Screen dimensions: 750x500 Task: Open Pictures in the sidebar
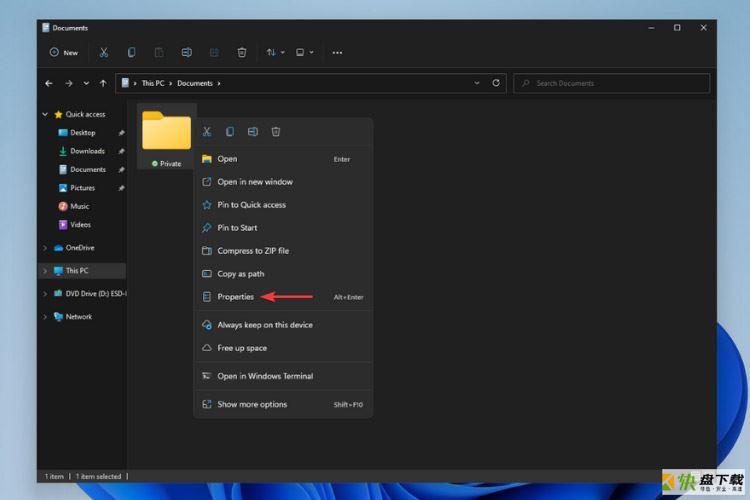[x=82, y=188]
